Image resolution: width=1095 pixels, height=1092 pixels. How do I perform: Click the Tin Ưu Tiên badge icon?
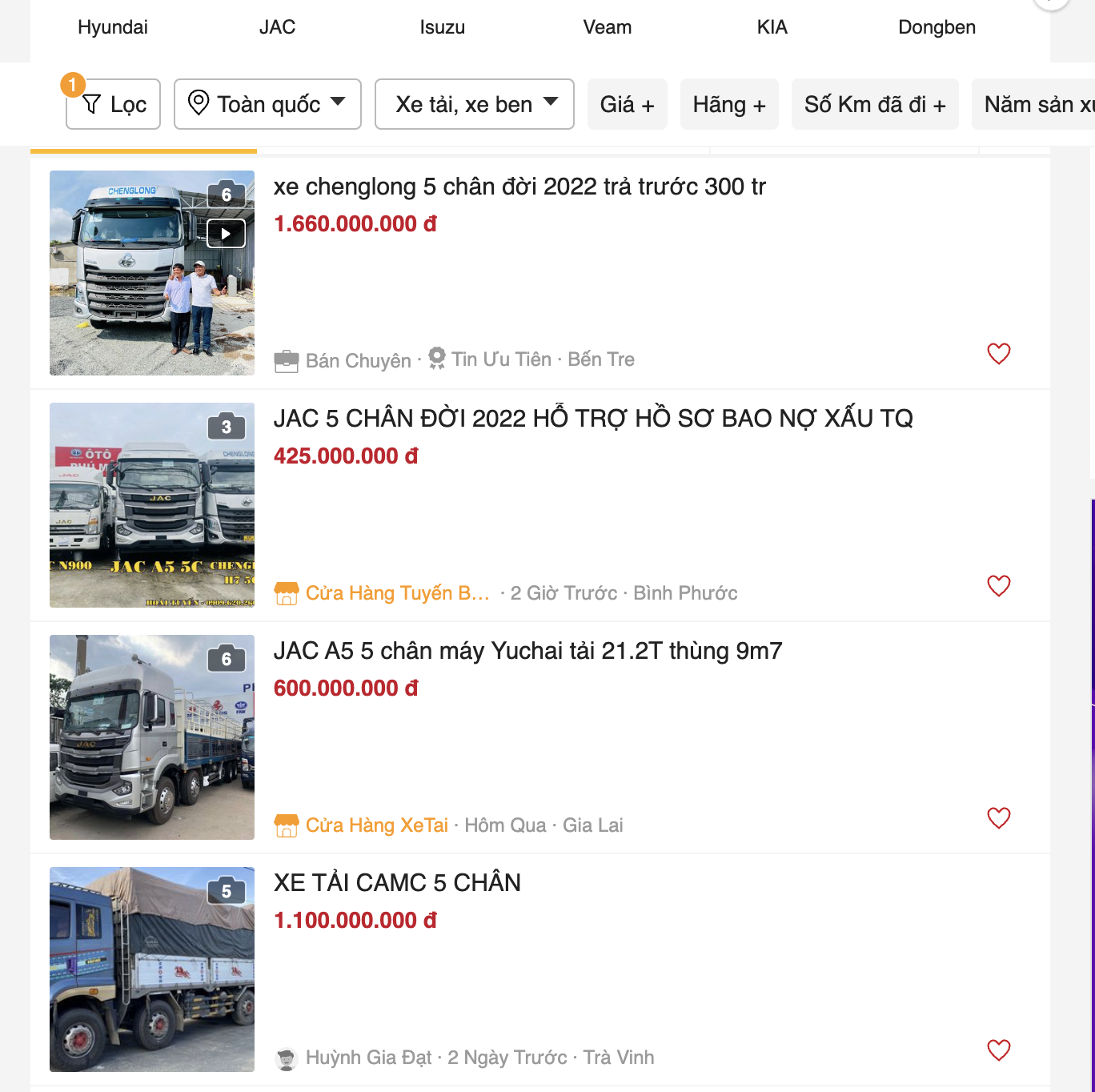(x=437, y=358)
